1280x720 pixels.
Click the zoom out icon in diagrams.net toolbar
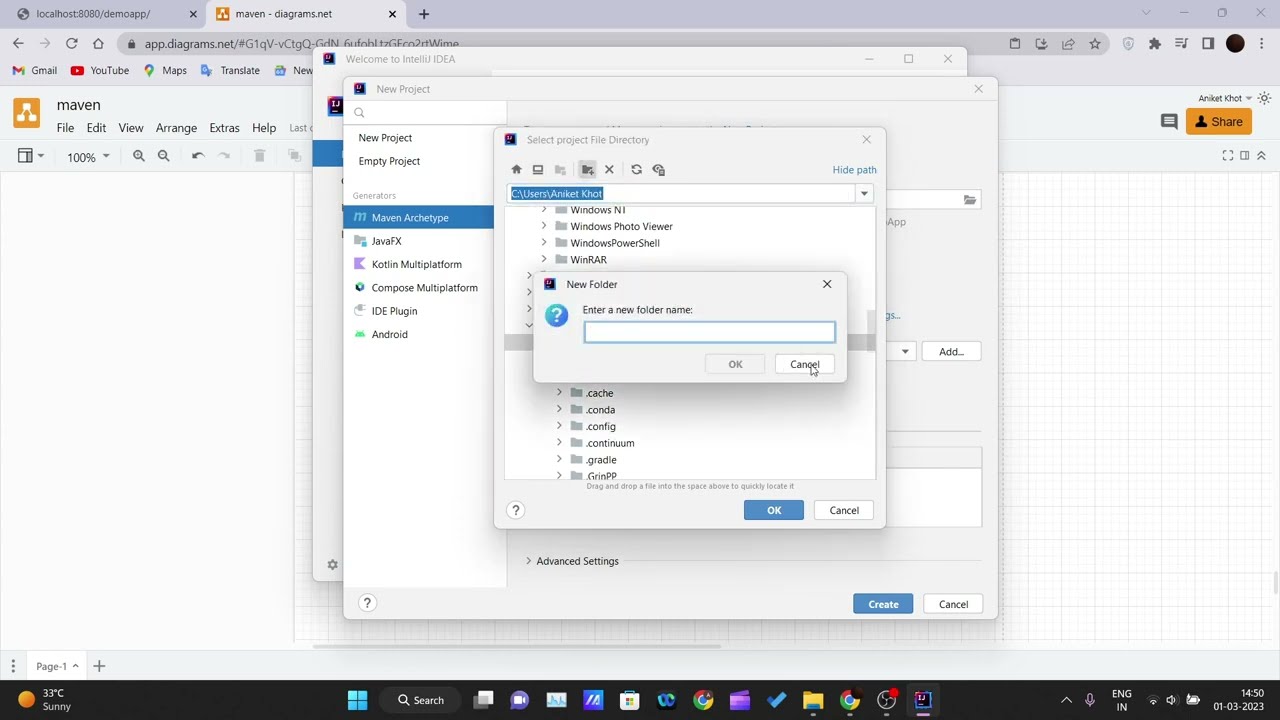tap(164, 156)
